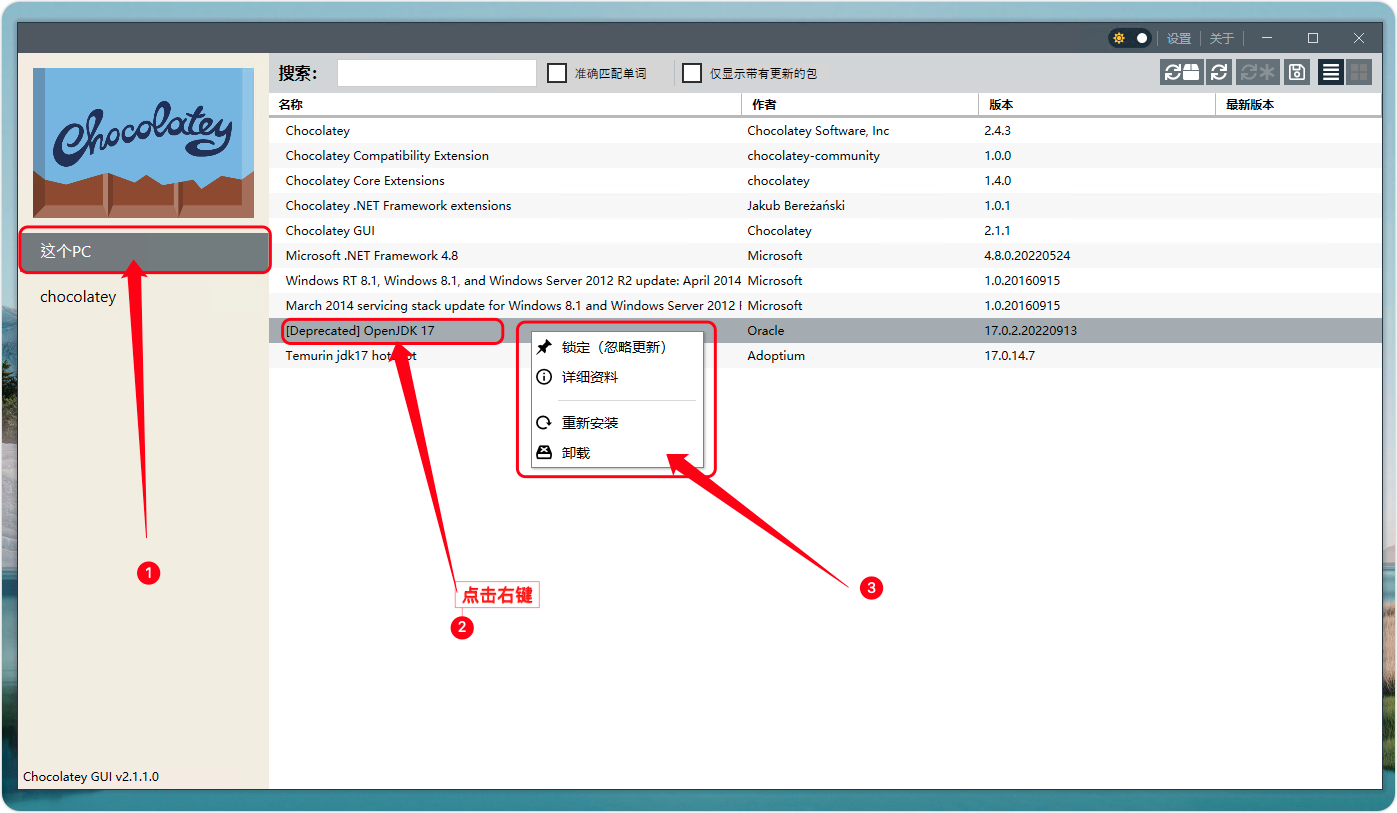Click version 2.4.3 cell
The image size is (1397, 813).
pos(998,130)
